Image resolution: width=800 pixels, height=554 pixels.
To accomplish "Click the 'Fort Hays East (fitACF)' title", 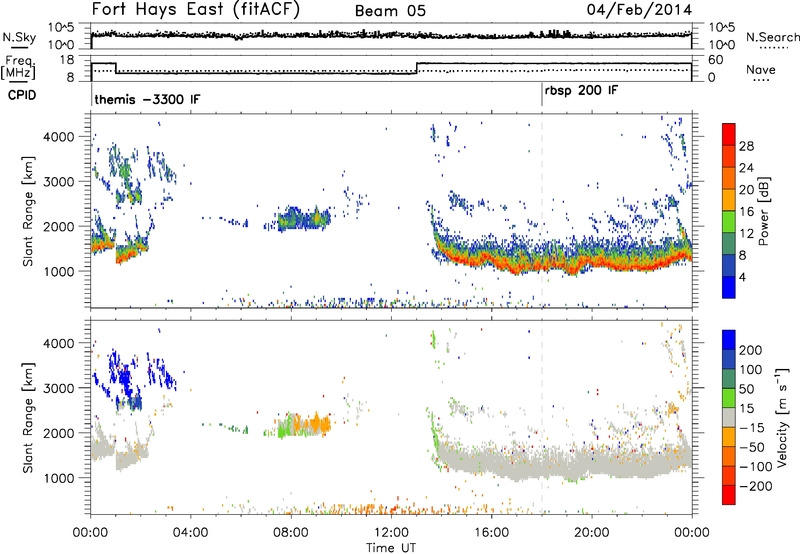I will [x=195, y=10].
